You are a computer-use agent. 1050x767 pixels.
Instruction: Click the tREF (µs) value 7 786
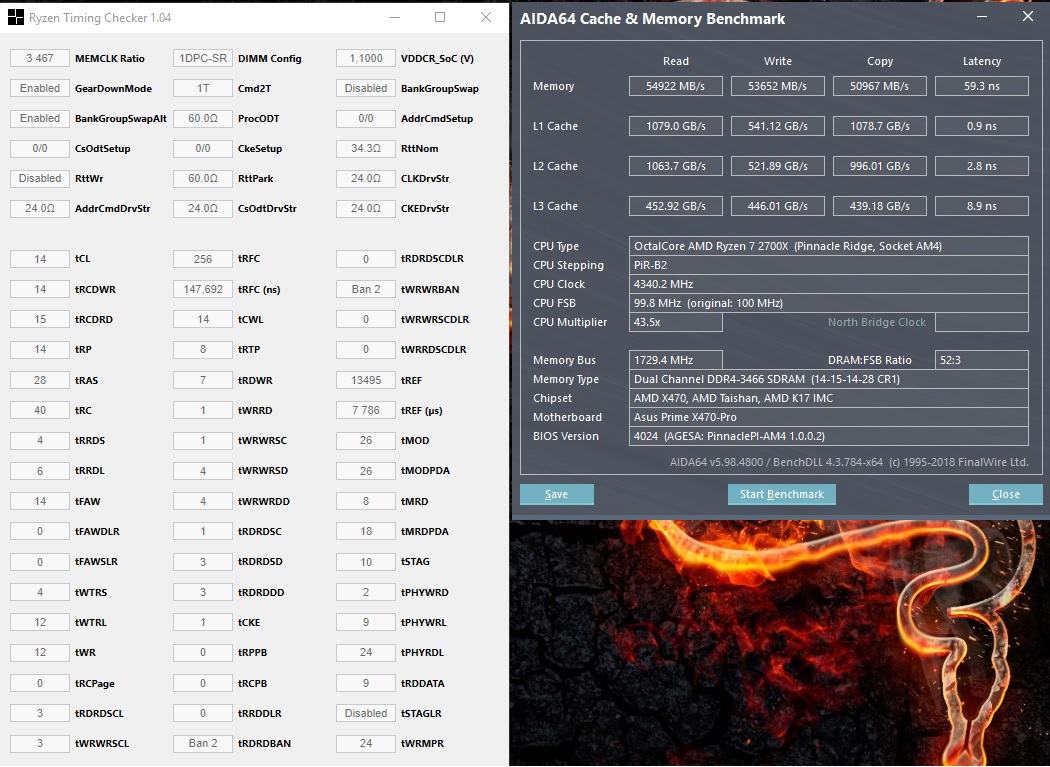(x=366, y=410)
